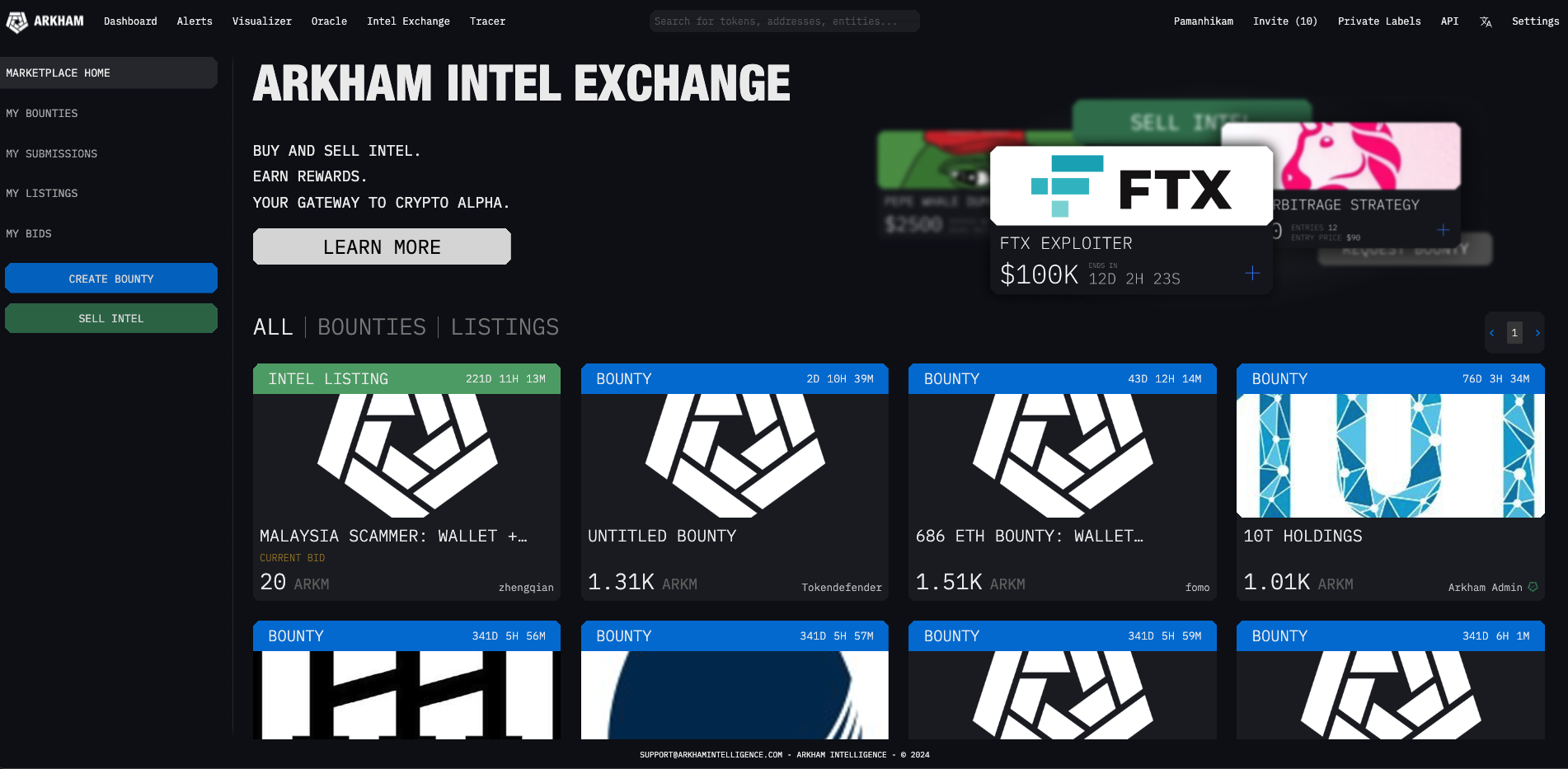1568x769 pixels.
Task: Go to next page arrow
Action: click(x=1537, y=333)
